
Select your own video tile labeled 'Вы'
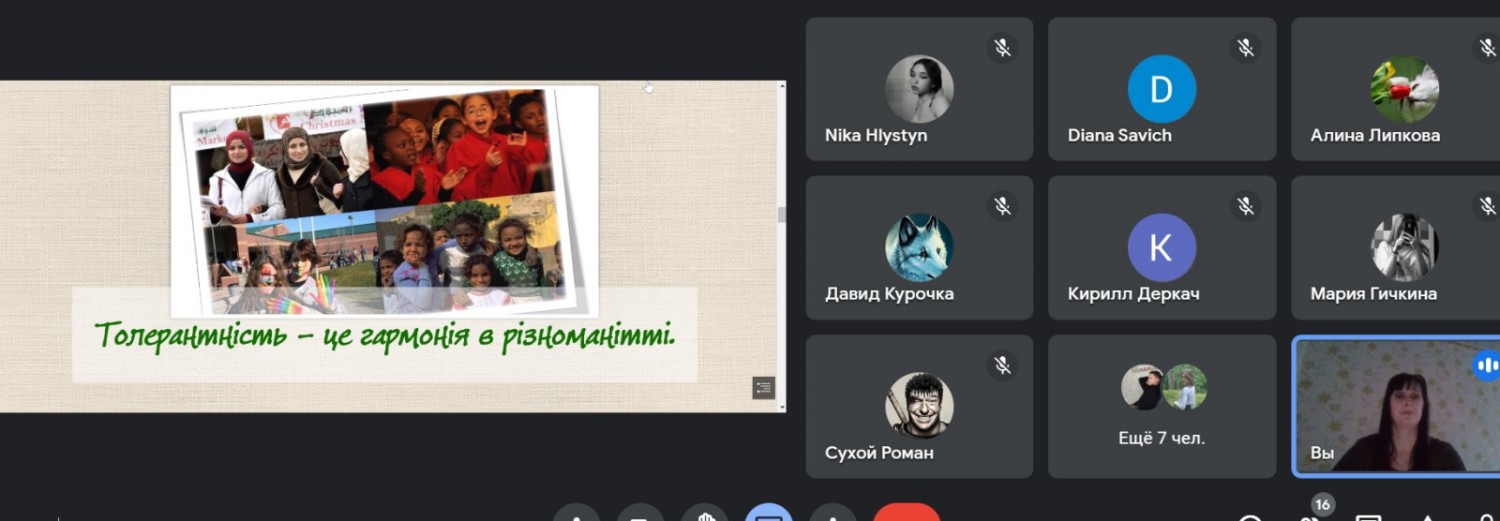[1396, 406]
